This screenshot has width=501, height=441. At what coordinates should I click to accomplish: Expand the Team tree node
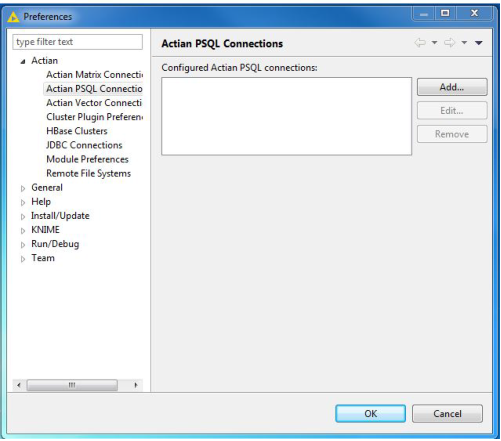coord(23,259)
